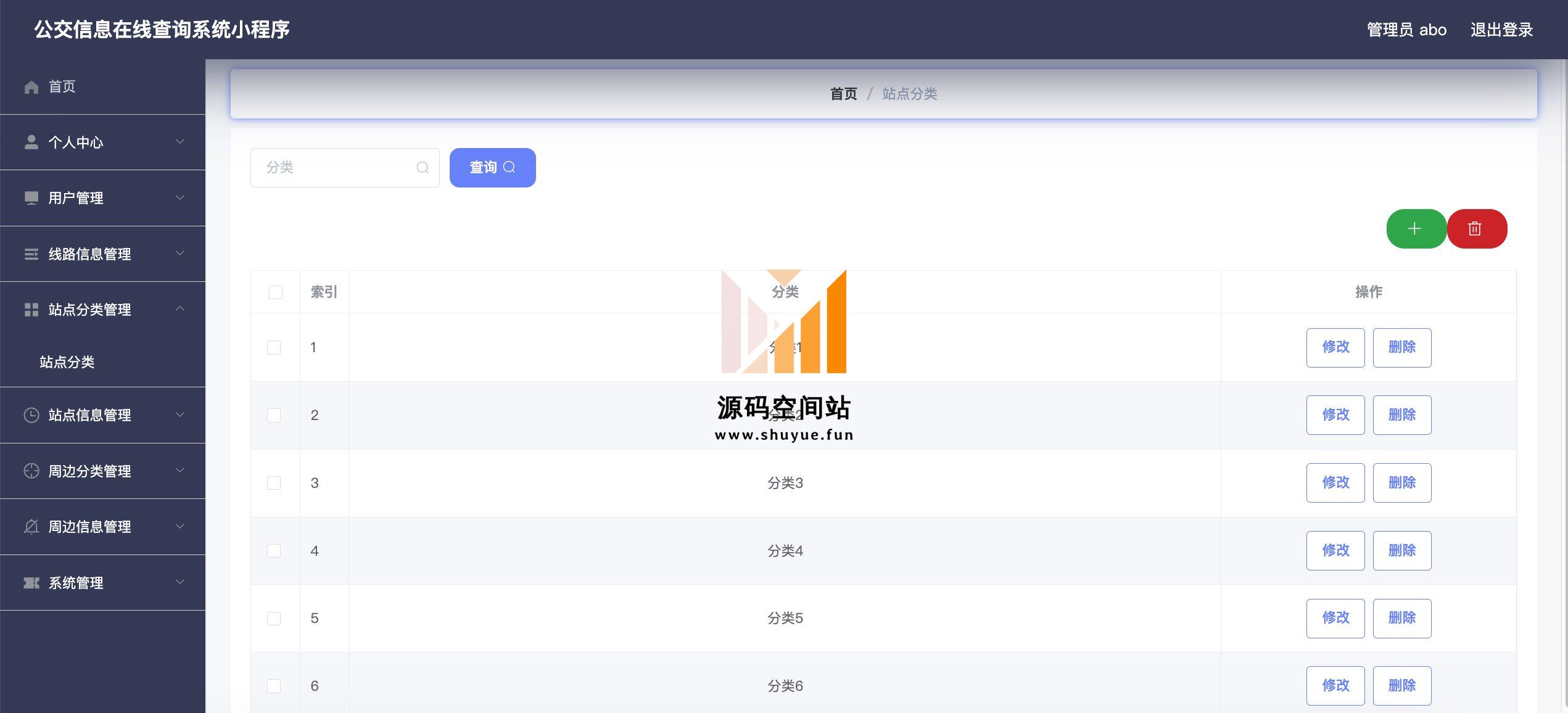Viewport: 1568px width, 713px height.
Task: Click the 操作 column header
Action: [1369, 292]
